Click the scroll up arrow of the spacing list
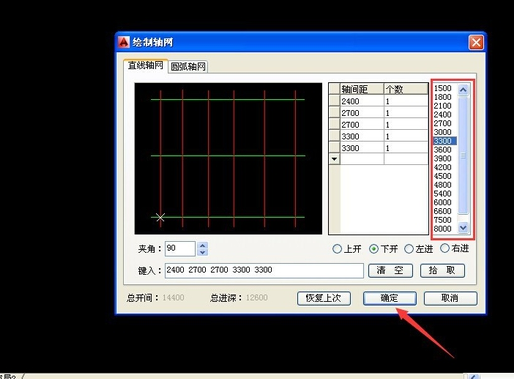 tap(463, 90)
